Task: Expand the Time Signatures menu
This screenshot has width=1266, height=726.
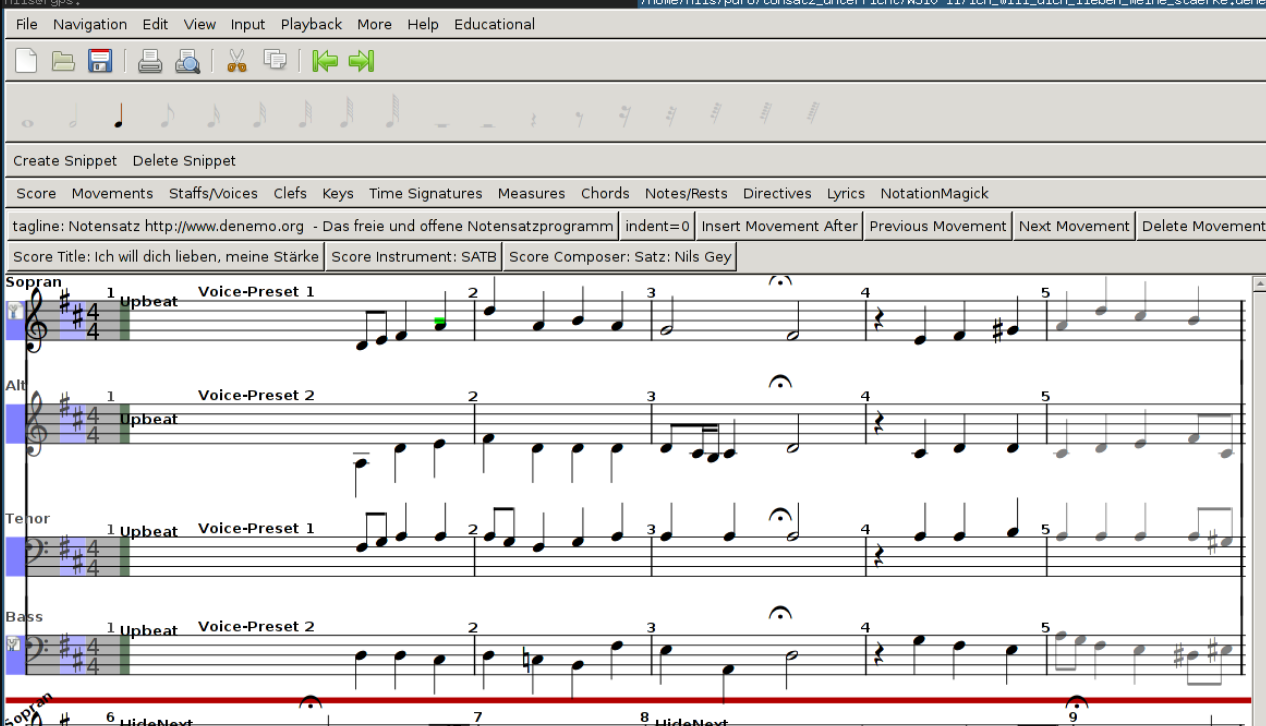Action: [425, 193]
